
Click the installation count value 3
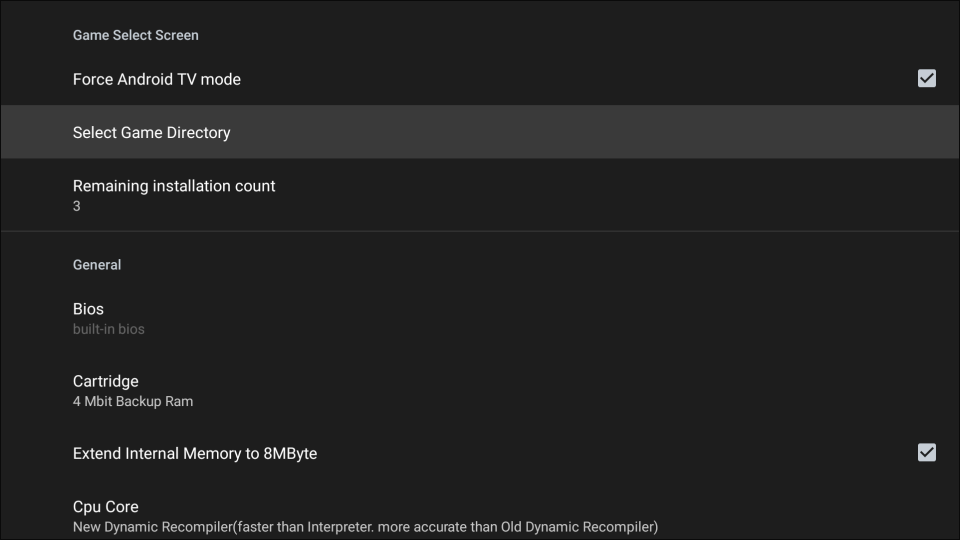click(x=77, y=206)
